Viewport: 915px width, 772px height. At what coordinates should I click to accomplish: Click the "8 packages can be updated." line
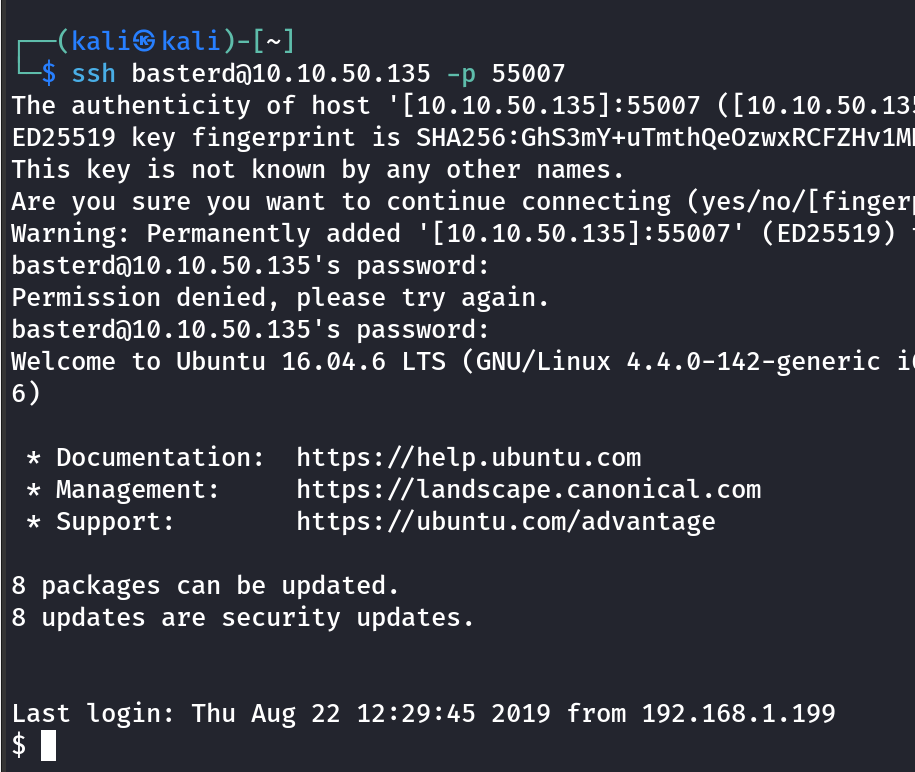[205, 586]
